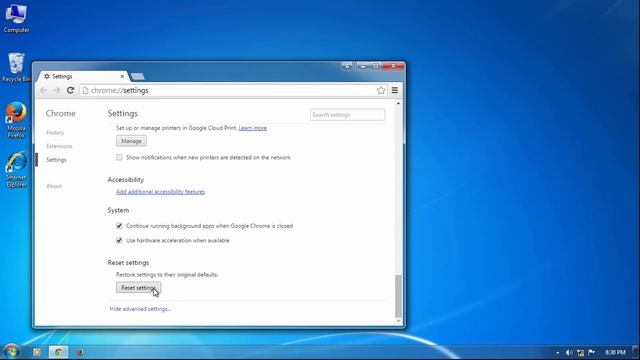Click the network tray icon
640x360 pixels.
(x=580, y=352)
